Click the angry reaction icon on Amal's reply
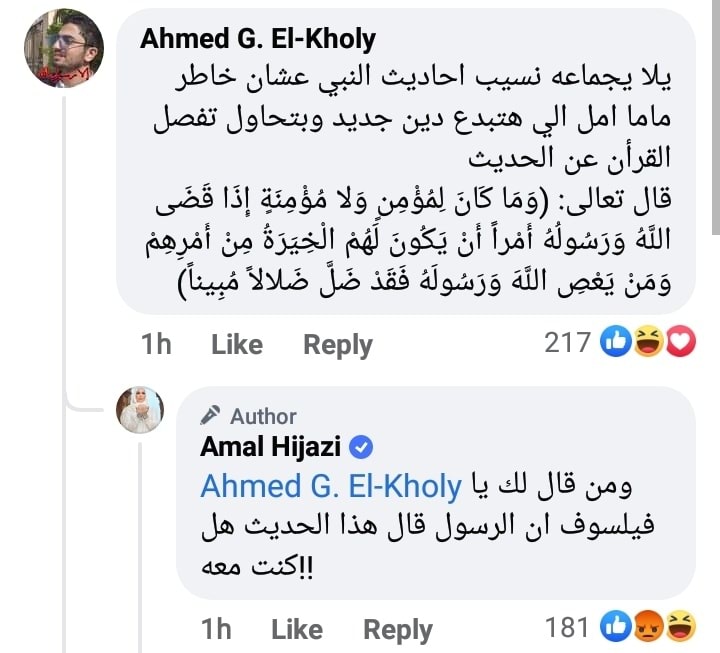This screenshot has width=720, height=653. [649, 626]
